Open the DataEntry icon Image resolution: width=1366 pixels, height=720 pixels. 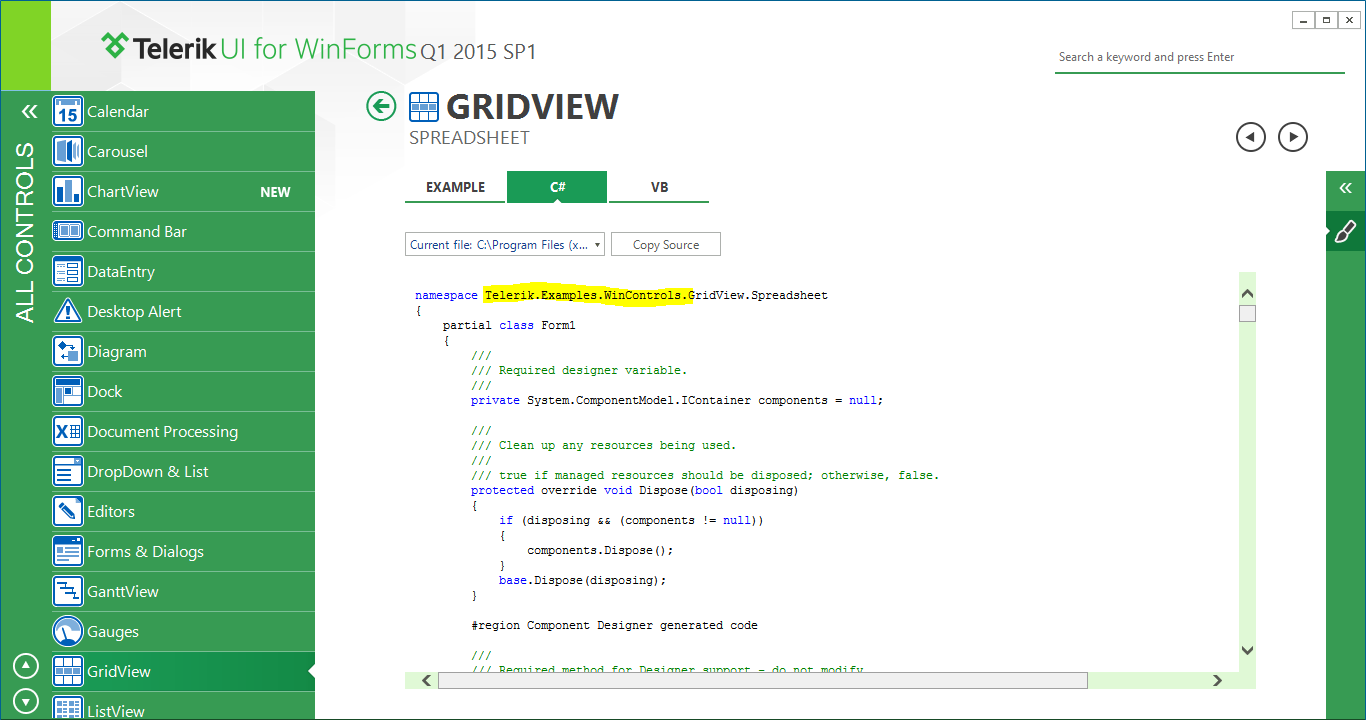coord(68,271)
